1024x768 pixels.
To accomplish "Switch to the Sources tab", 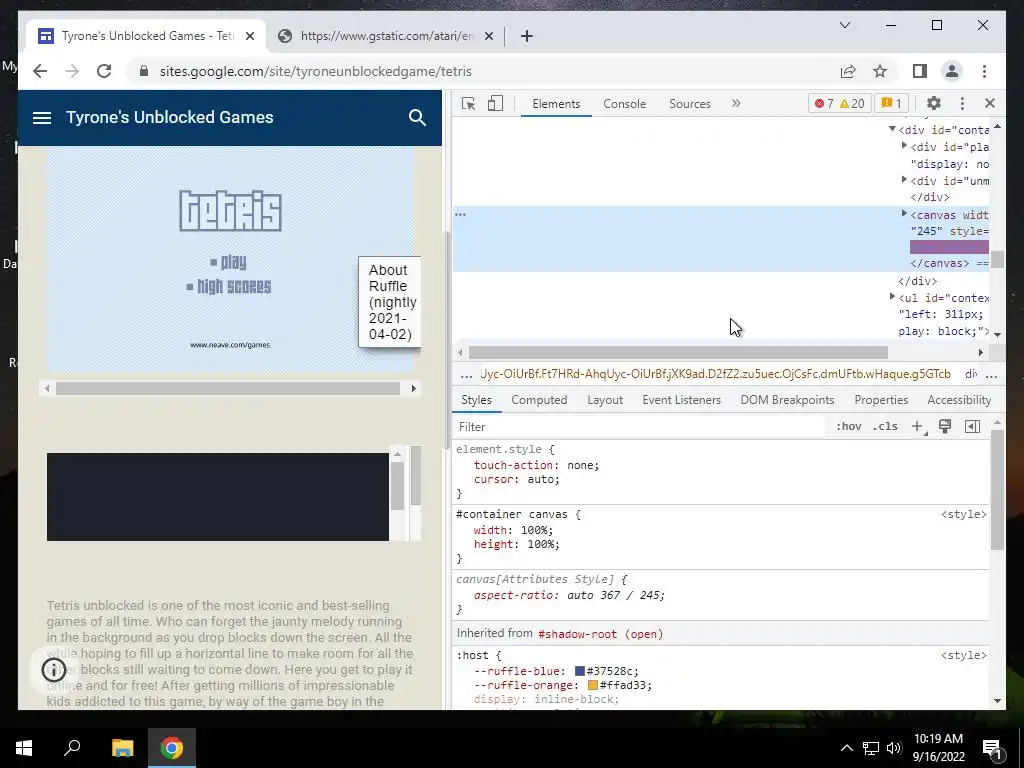I will (690, 104).
